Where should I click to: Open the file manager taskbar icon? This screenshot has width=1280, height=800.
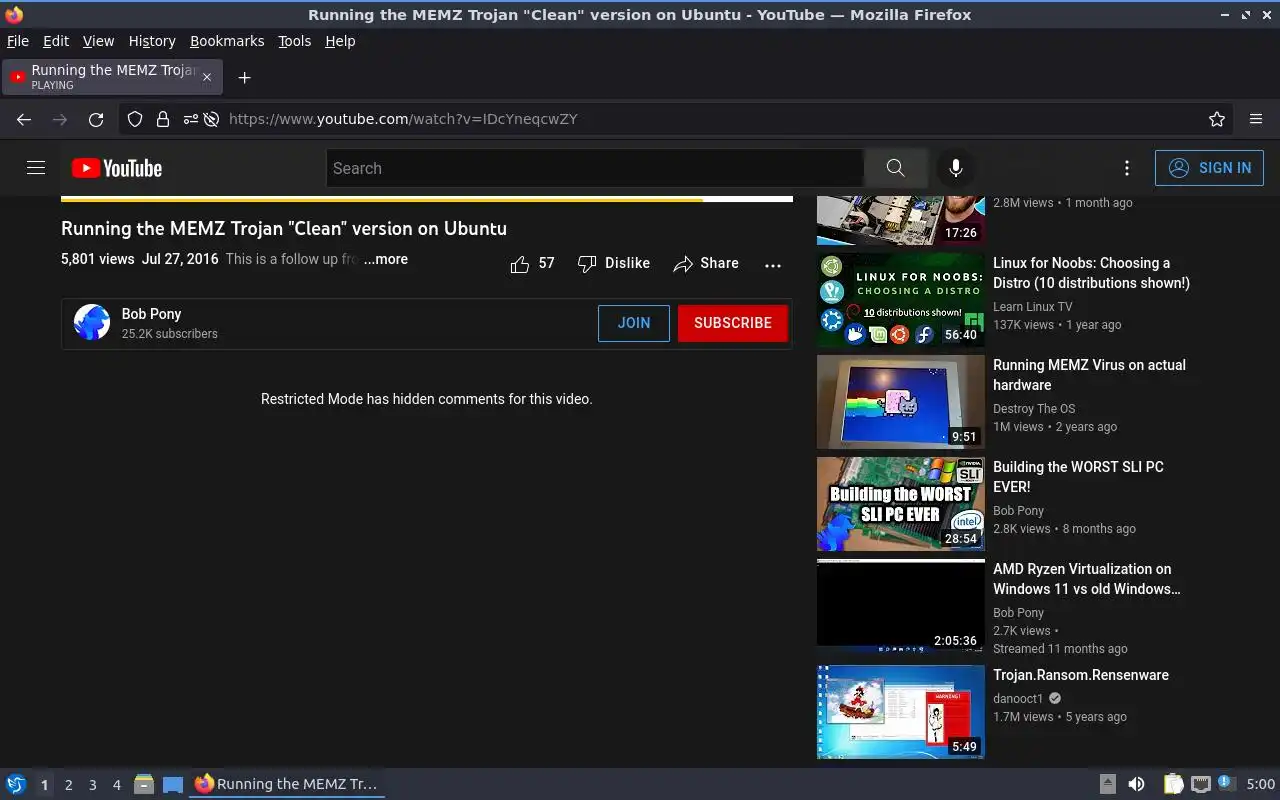point(144,784)
